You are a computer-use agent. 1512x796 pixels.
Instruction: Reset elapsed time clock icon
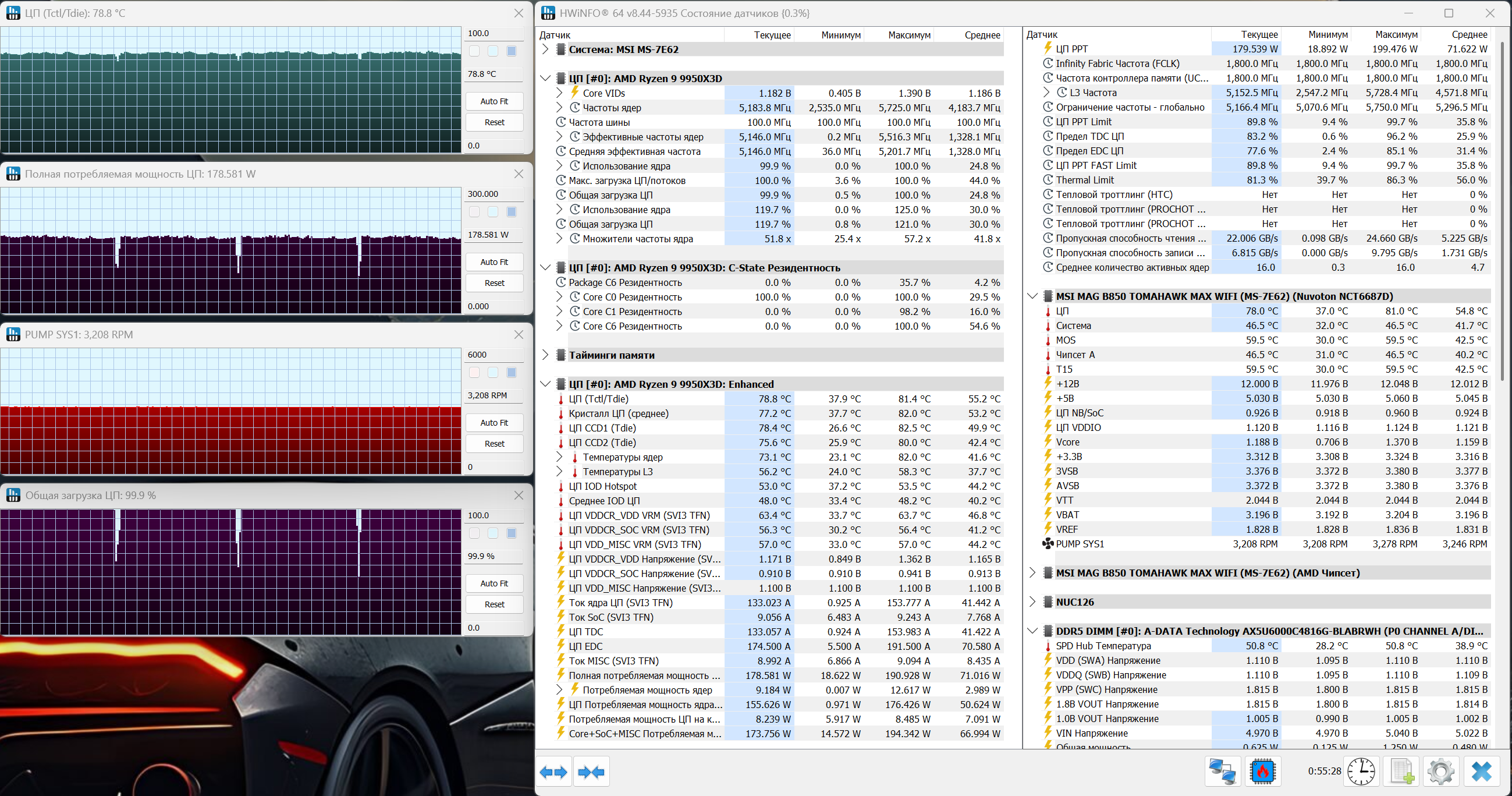[1361, 772]
